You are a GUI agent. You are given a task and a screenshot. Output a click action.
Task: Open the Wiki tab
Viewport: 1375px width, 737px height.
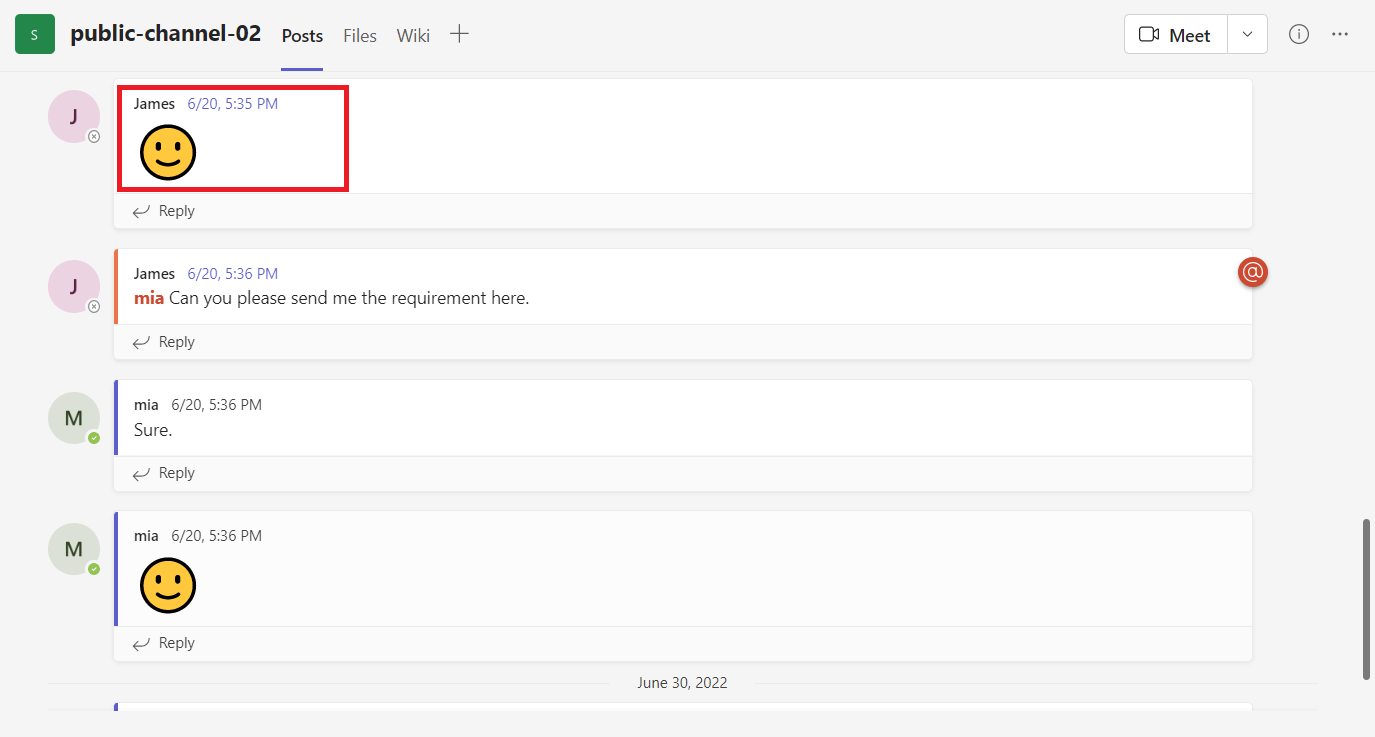point(413,36)
